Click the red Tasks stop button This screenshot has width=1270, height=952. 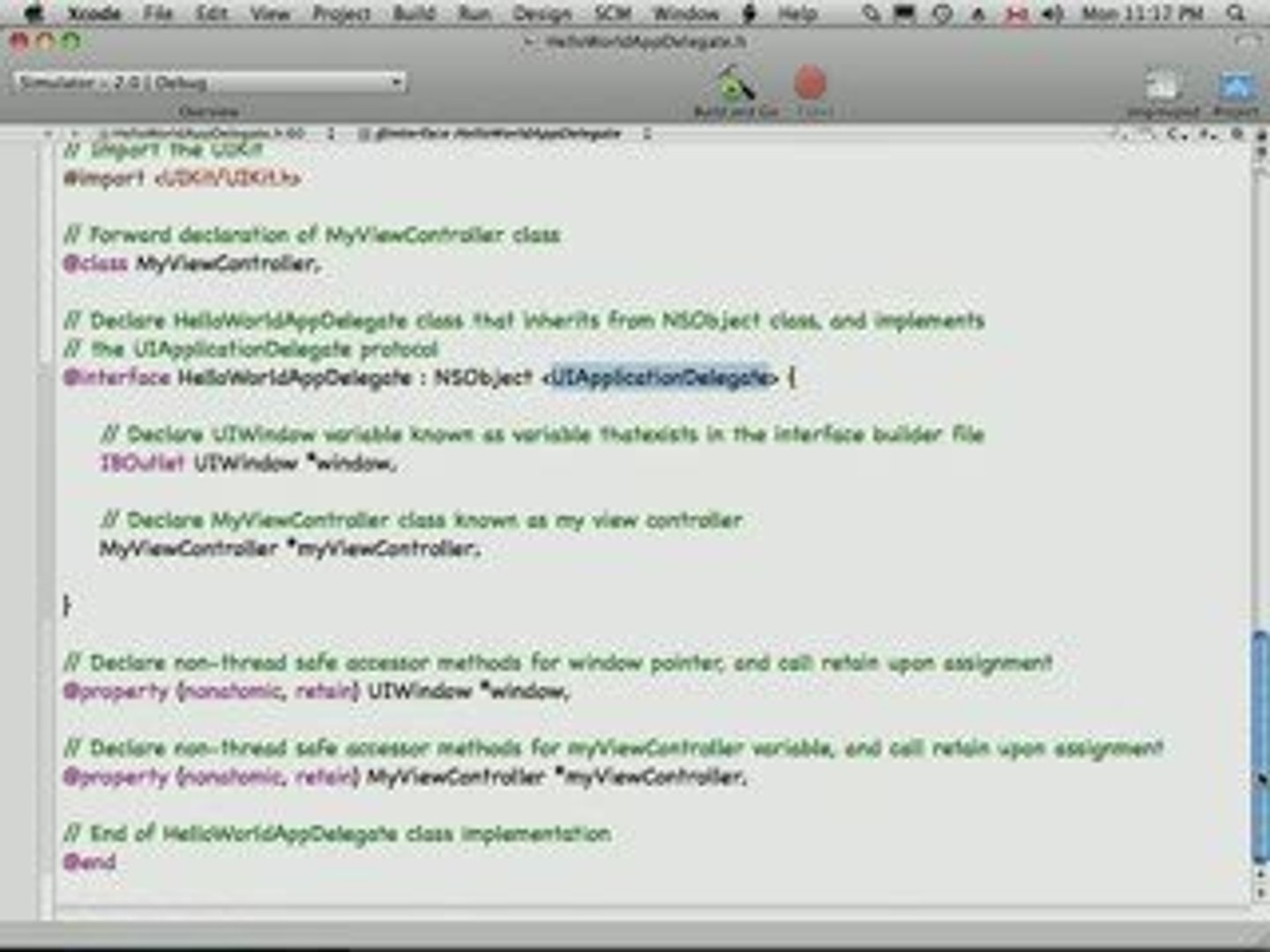[811, 85]
